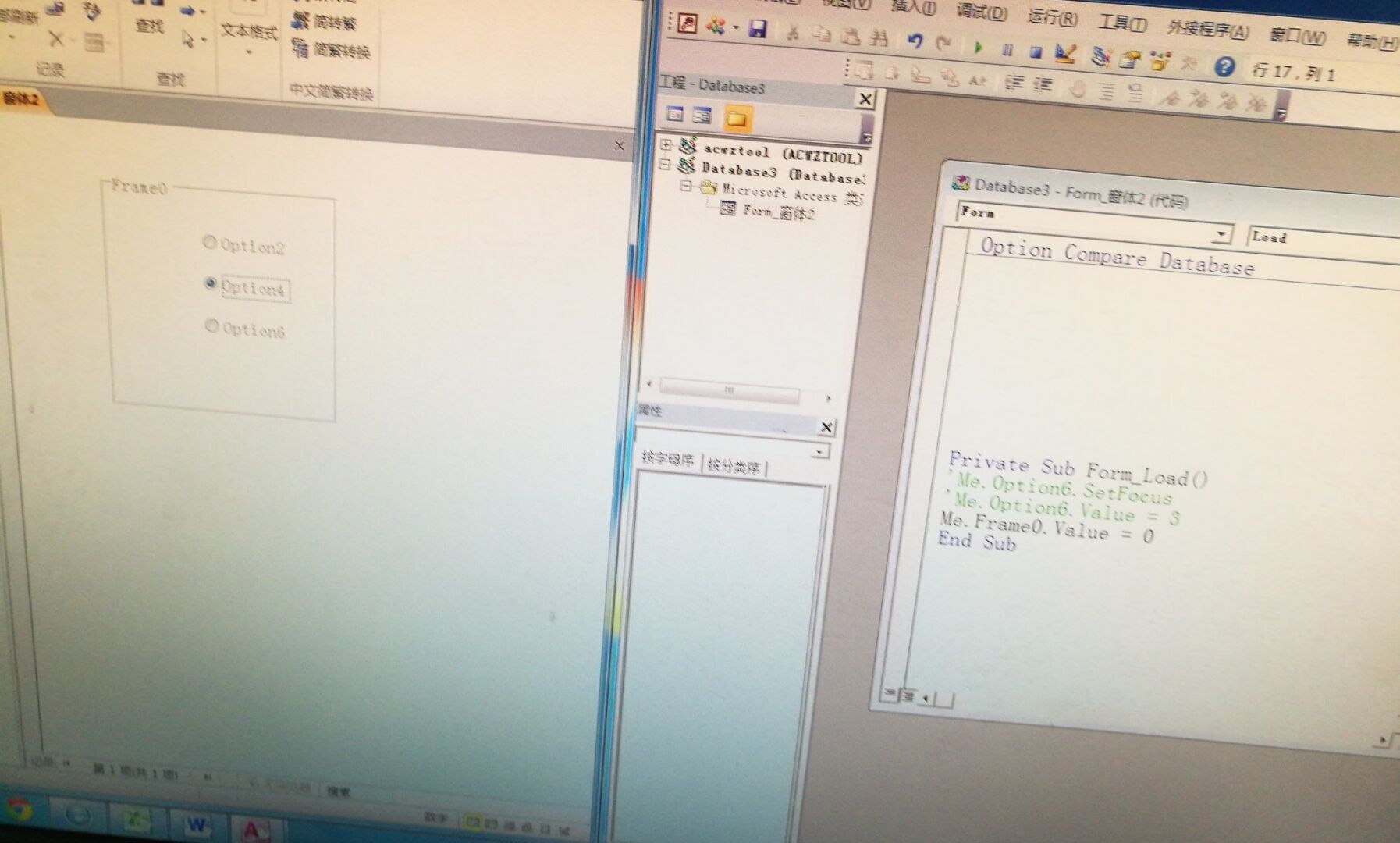Screen dimensions: 1400x843
Task: Open the 插入(I) menu
Action: (x=913, y=8)
